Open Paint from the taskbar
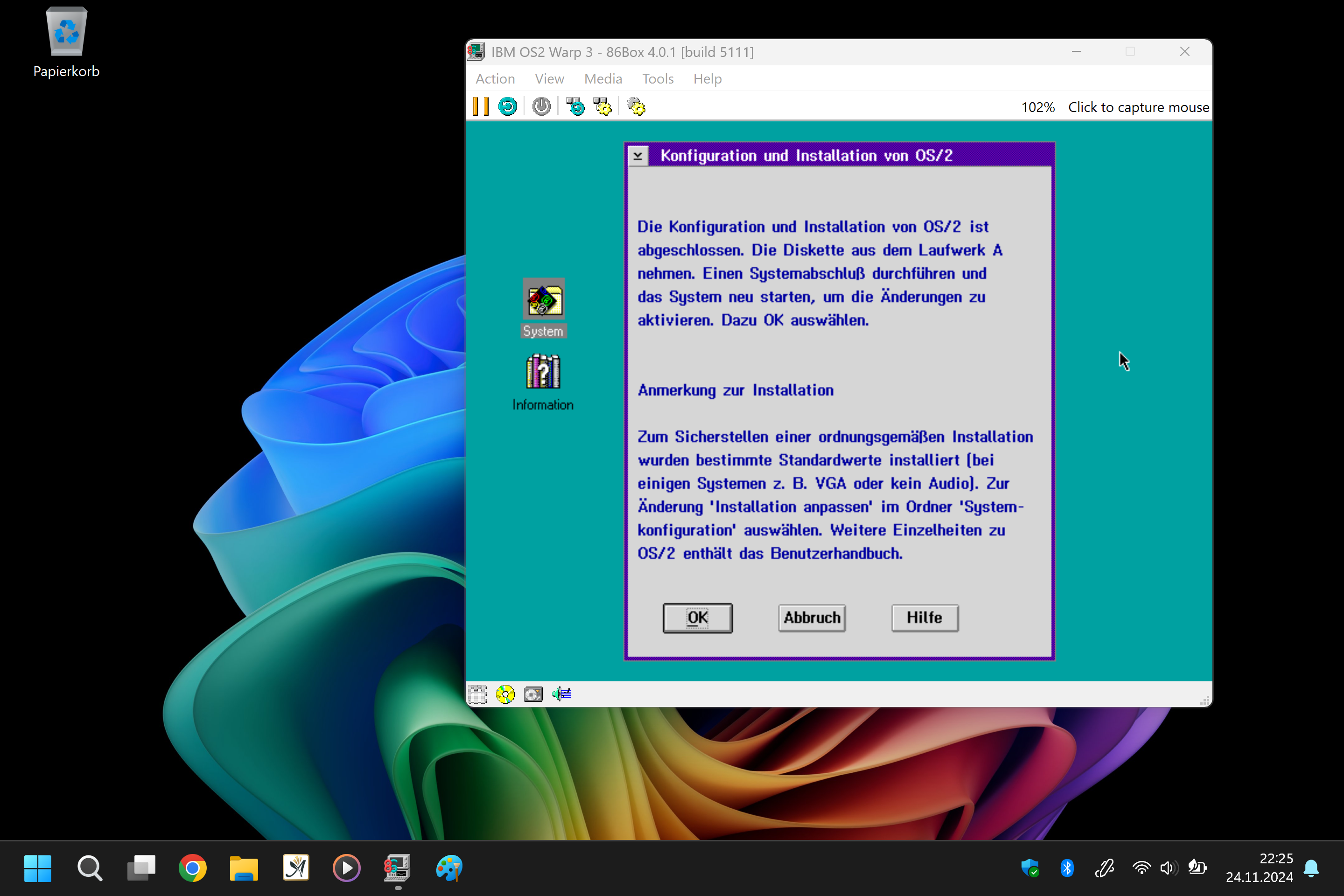This screenshot has height=896, width=1344. (449, 868)
